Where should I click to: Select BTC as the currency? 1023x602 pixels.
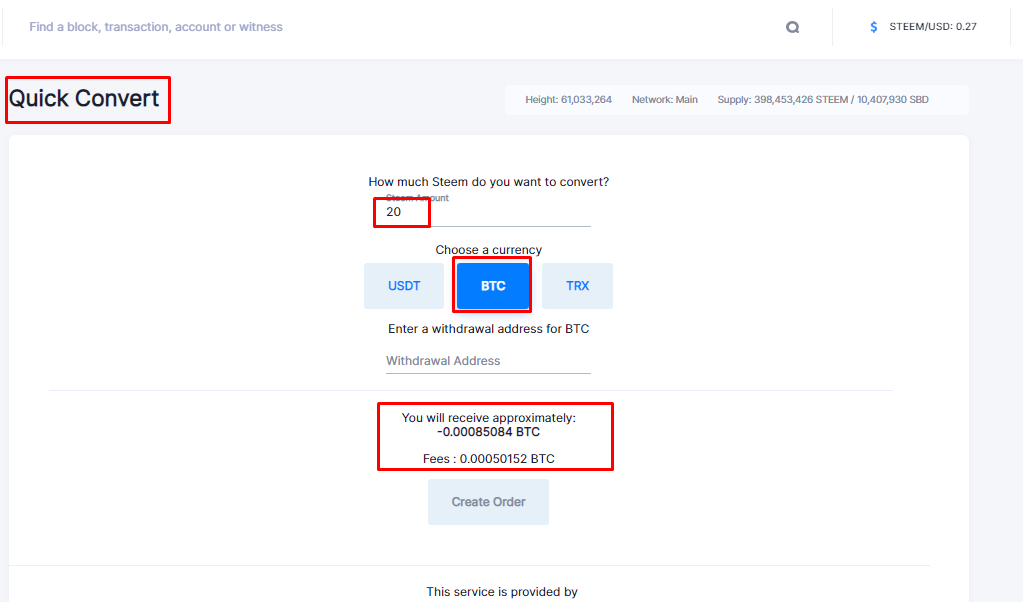click(493, 286)
